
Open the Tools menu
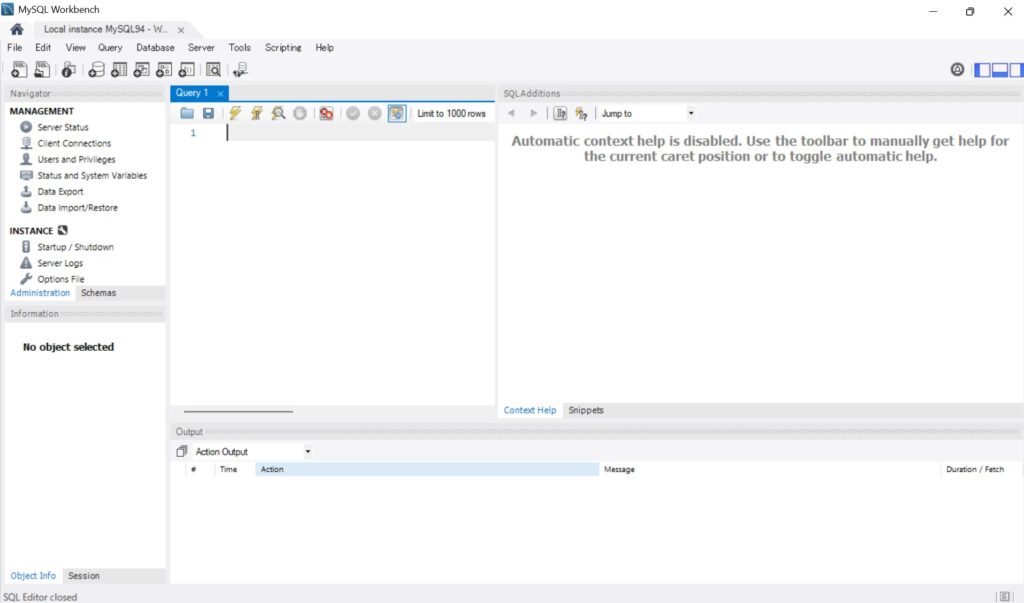coord(239,48)
